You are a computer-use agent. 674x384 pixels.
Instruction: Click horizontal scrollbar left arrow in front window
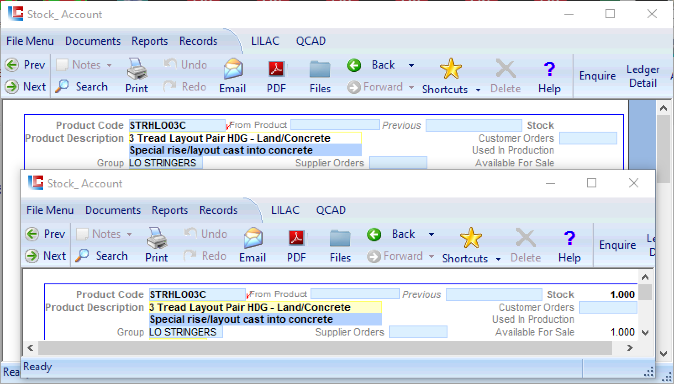coord(30,348)
